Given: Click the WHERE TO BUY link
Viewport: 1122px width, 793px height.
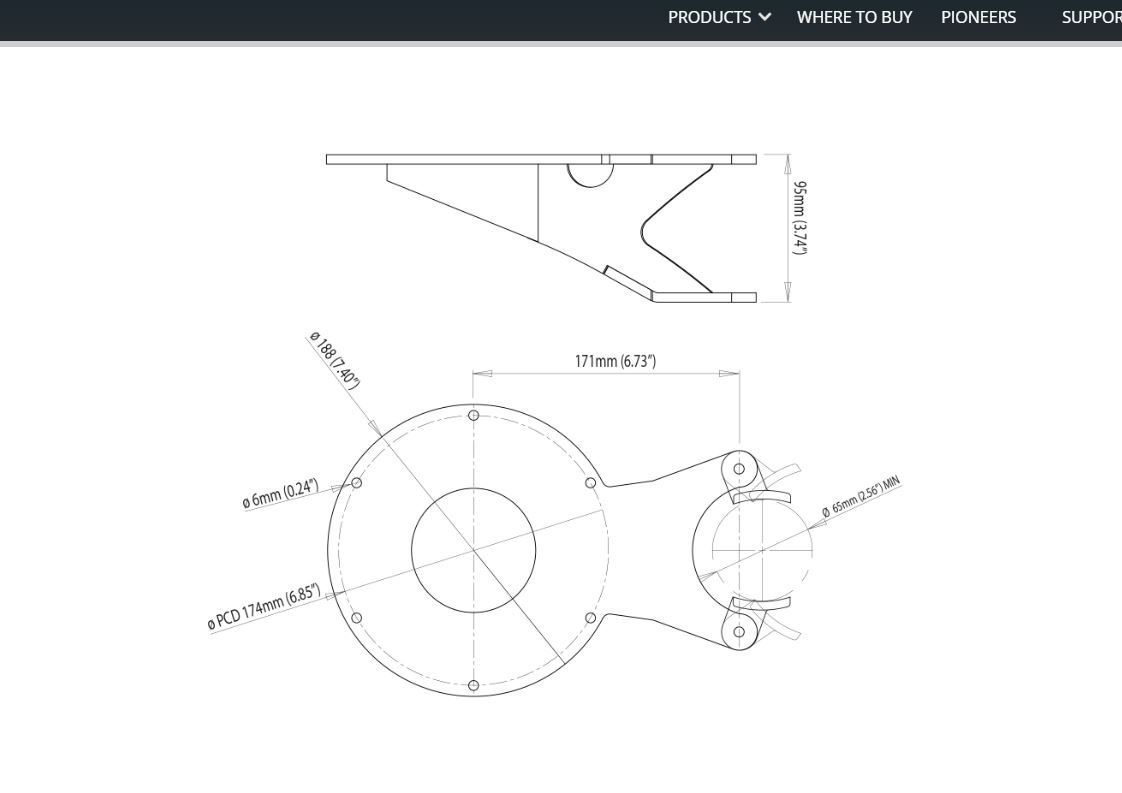Looking at the screenshot, I should point(854,17).
